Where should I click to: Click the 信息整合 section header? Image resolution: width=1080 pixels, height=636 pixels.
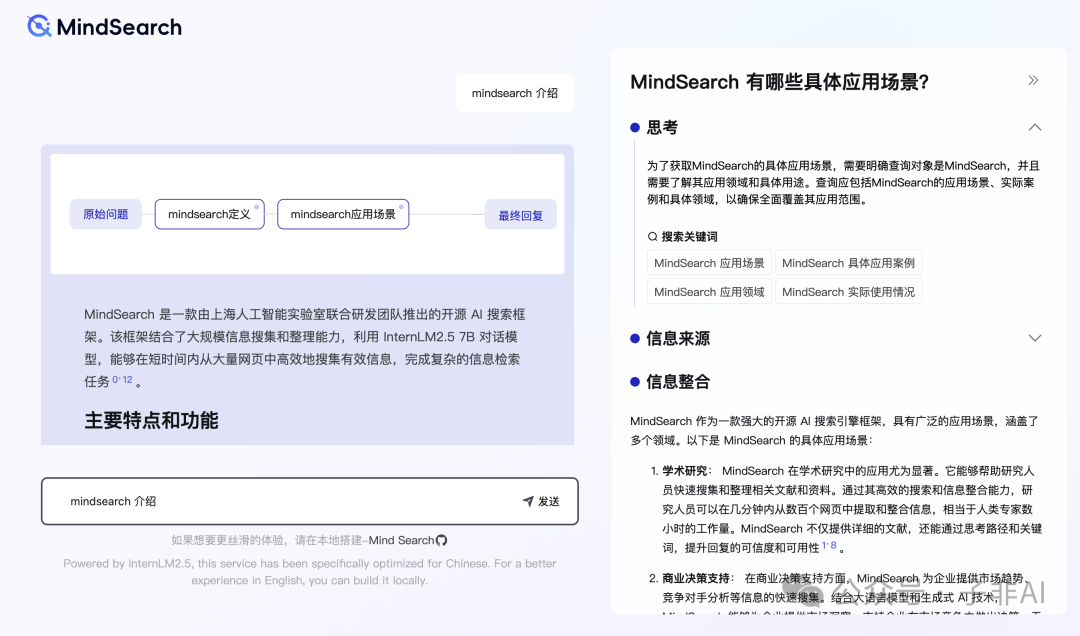click(x=678, y=382)
